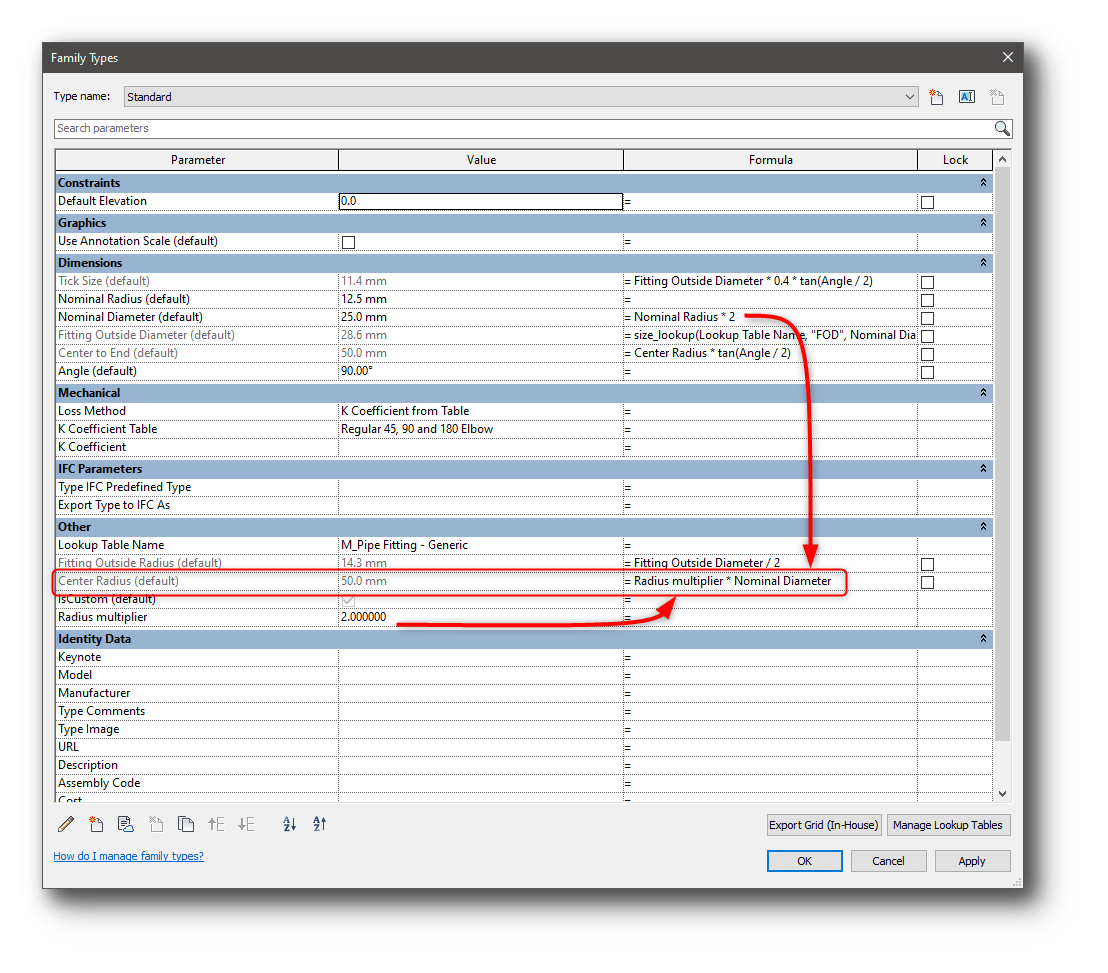Screen dimensions: 1108x973
Task: Click the Rename Type icon
Action: [x=966, y=96]
